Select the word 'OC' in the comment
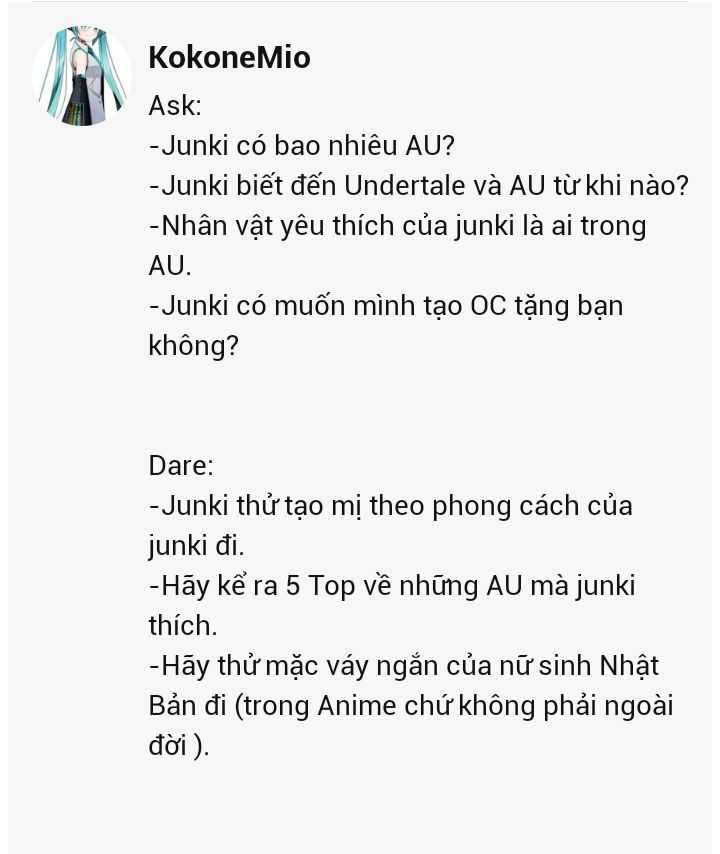Image resolution: width=720 pixels, height=854 pixels. click(488, 306)
